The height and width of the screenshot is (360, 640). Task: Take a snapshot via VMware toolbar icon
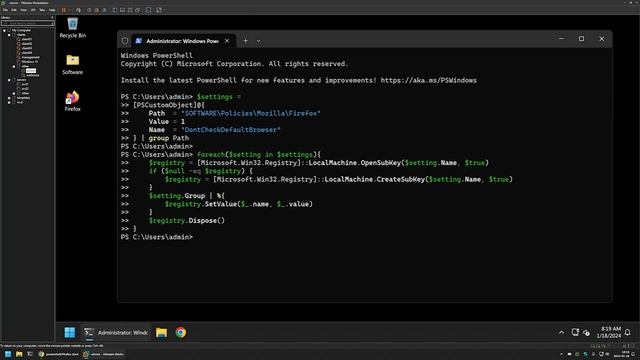click(89, 10)
